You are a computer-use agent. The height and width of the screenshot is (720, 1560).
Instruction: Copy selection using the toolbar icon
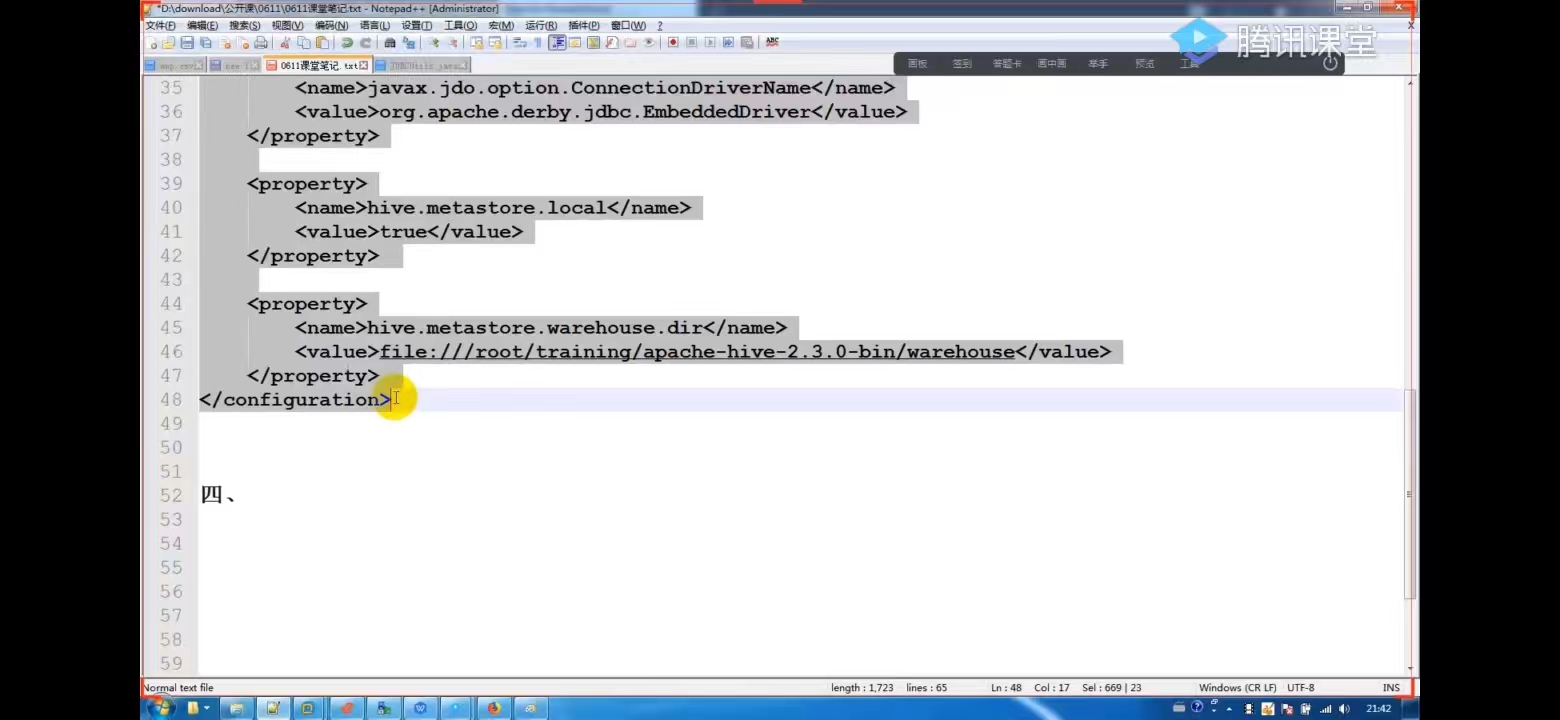[x=303, y=43]
